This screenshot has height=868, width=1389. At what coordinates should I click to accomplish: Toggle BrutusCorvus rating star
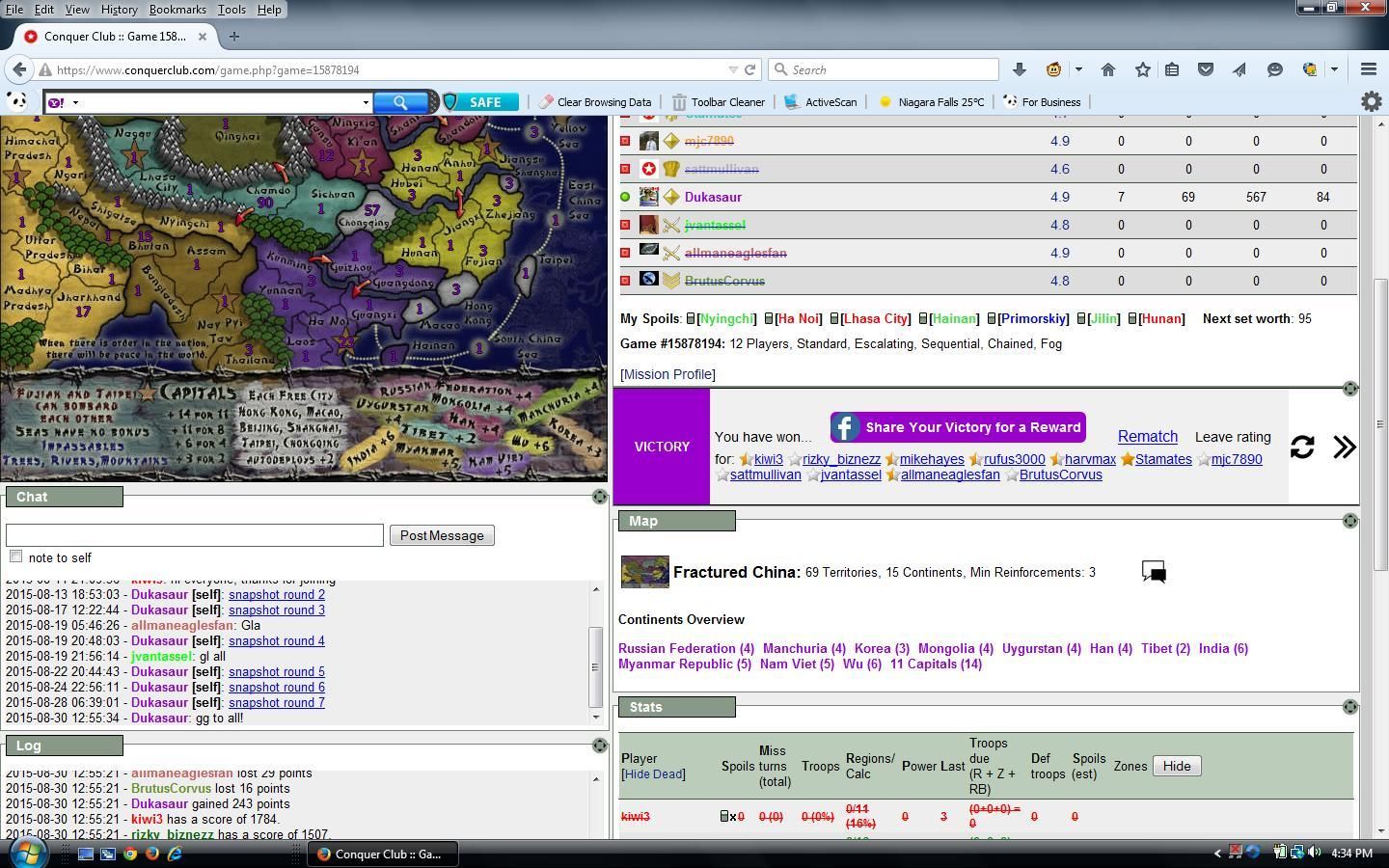coord(1013,475)
